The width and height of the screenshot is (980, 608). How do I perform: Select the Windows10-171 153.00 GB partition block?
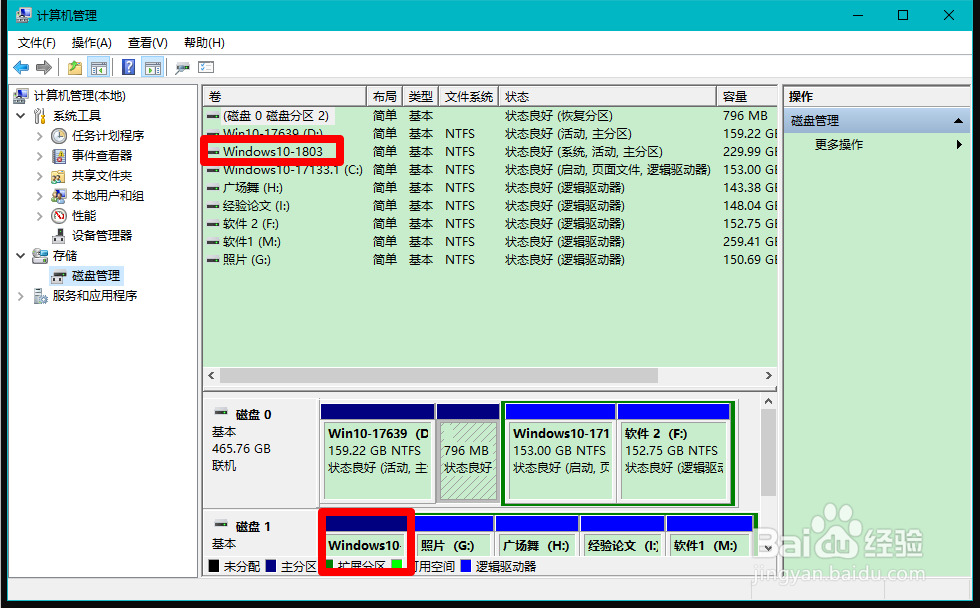(x=560, y=453)
